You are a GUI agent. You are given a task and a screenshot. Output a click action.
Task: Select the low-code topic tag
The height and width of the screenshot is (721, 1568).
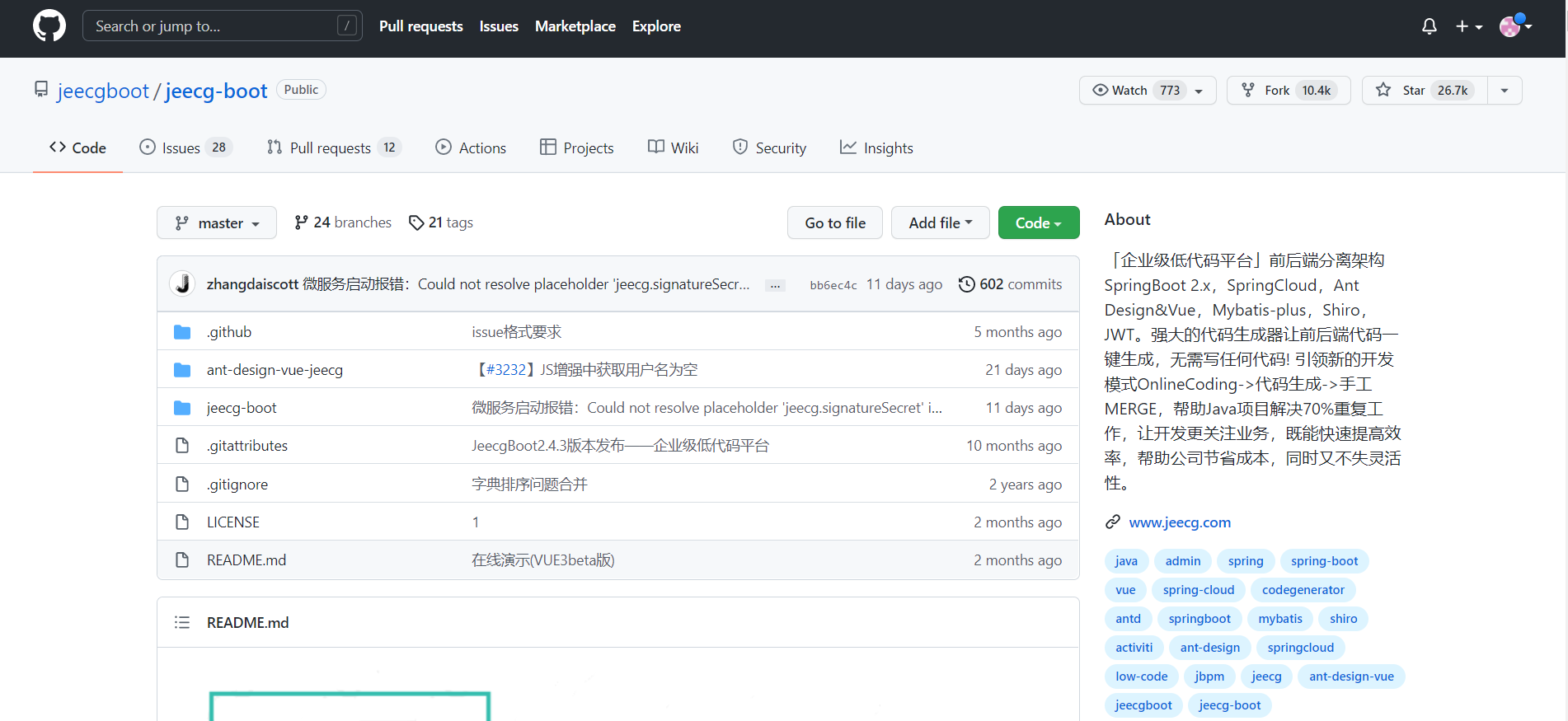[1142, 677]
